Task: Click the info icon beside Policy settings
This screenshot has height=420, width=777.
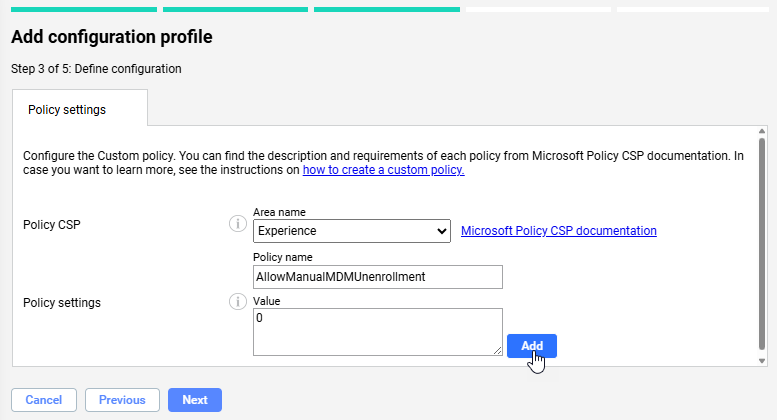Action: point(238,301)
